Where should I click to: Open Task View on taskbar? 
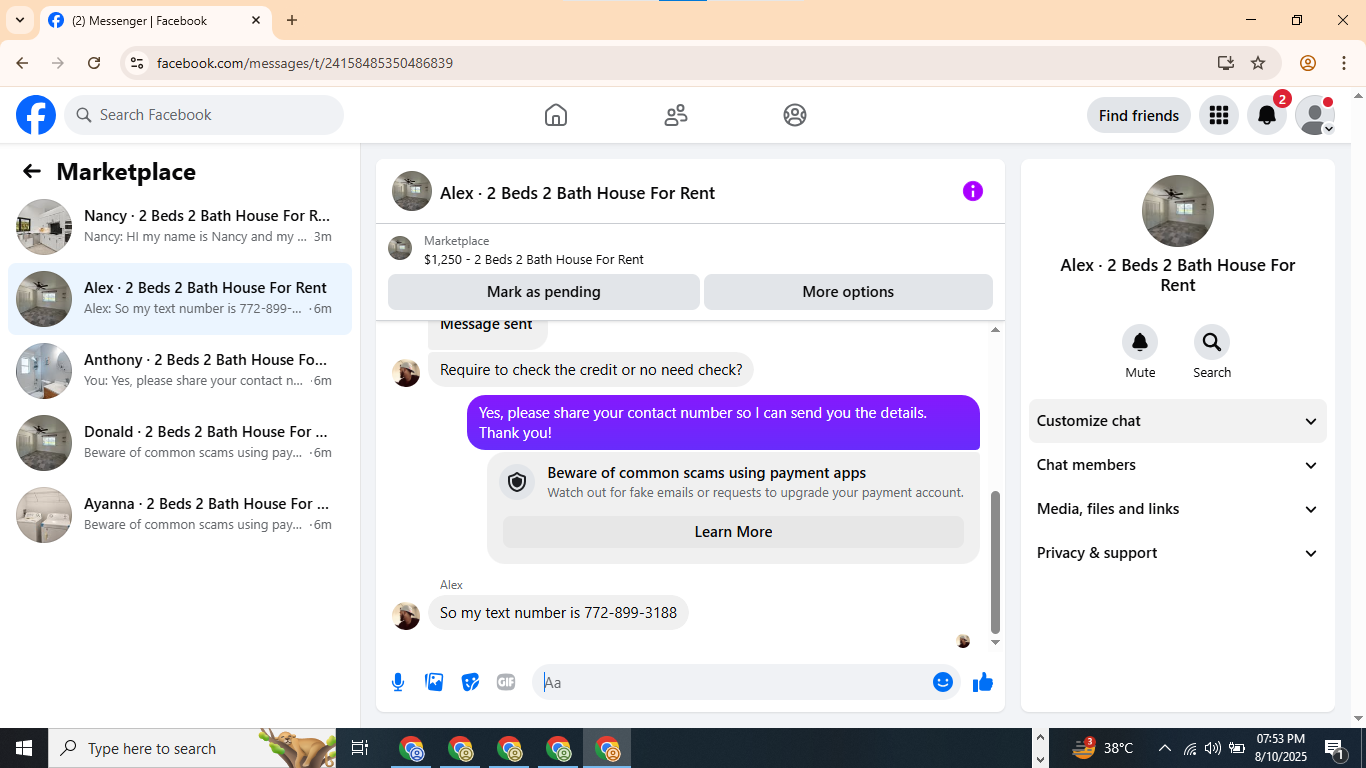click(x=360, y=748)
